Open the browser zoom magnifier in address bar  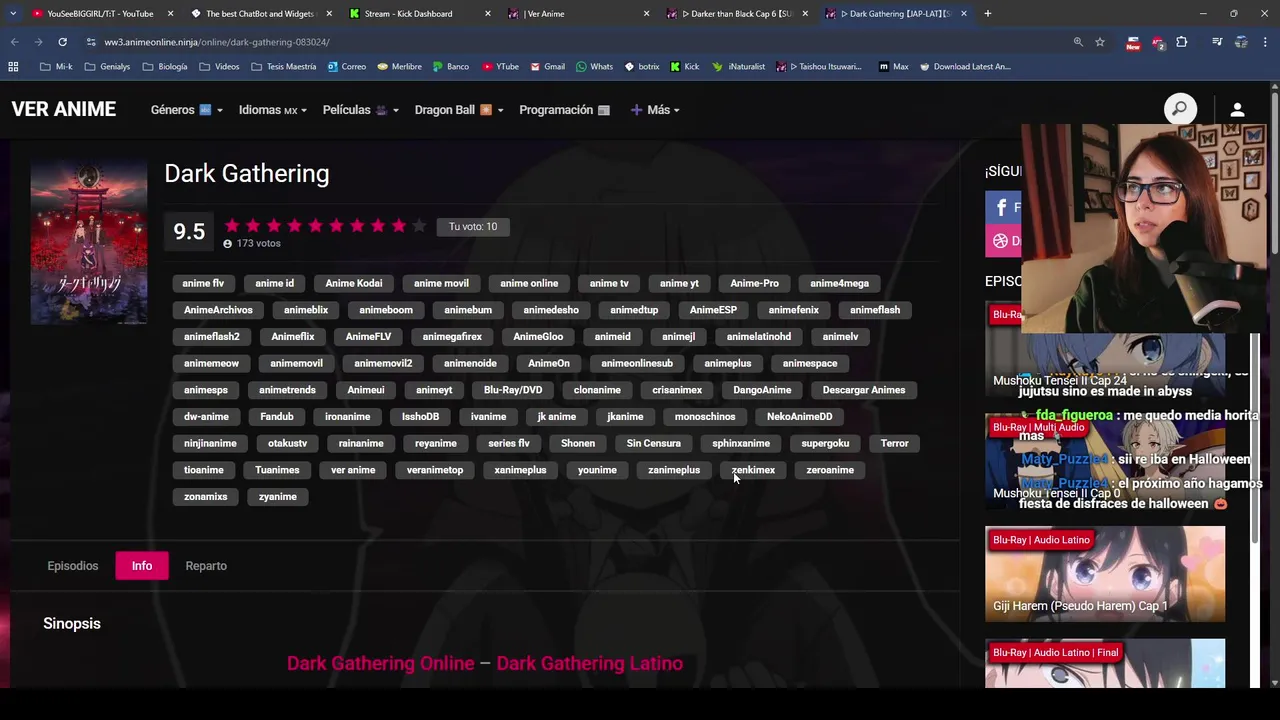[x=1078, y=42]
